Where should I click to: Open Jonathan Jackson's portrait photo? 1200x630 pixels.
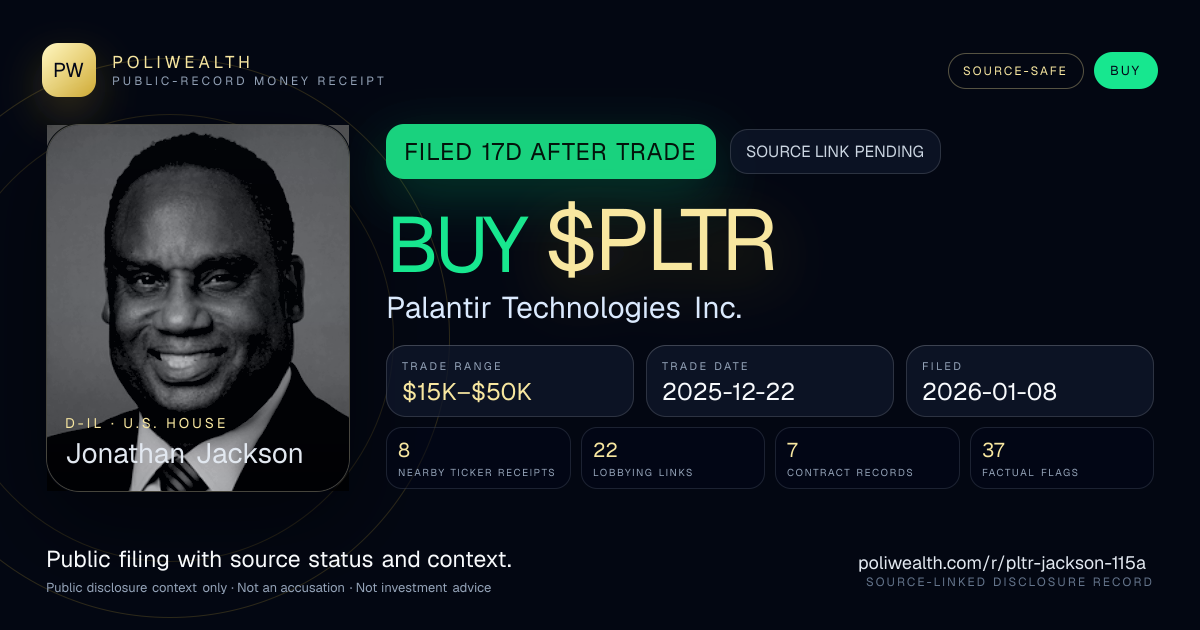pyautogui.click(x=198, y=307)
